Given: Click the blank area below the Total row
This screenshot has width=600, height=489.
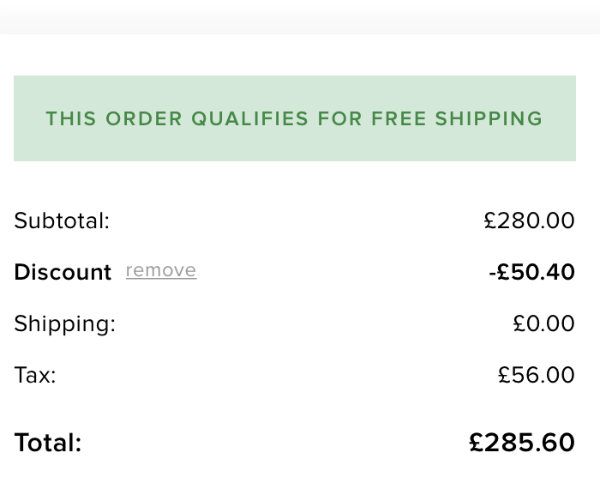Looking at the screenshot, I should (x=300, y=475).
